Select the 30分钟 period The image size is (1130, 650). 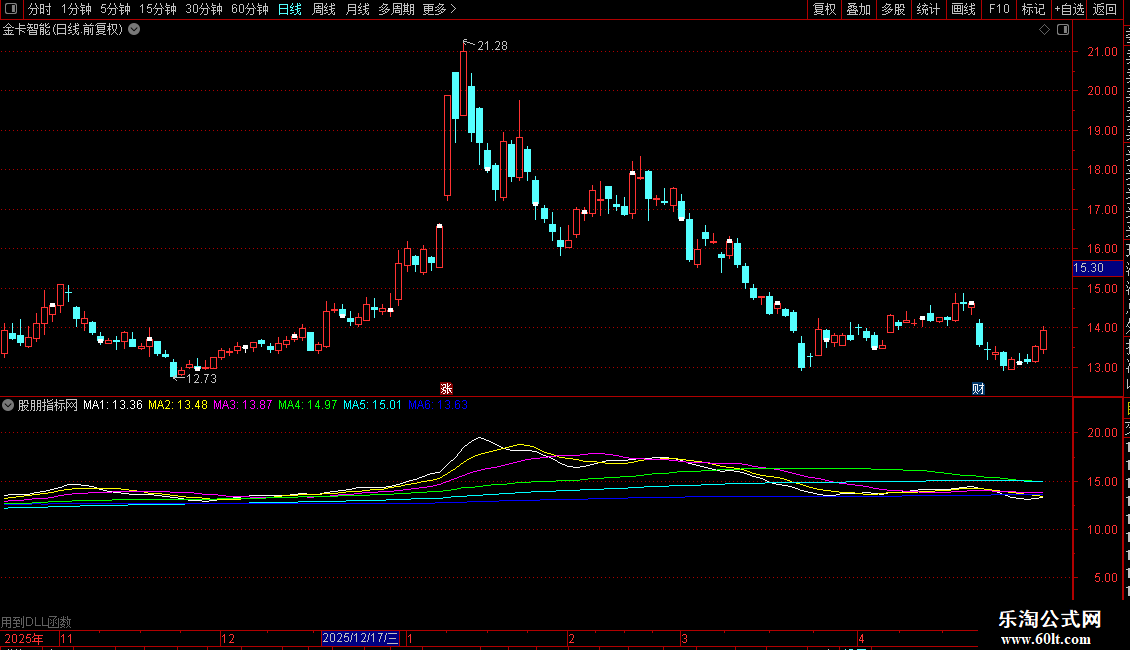coord(203,9)
